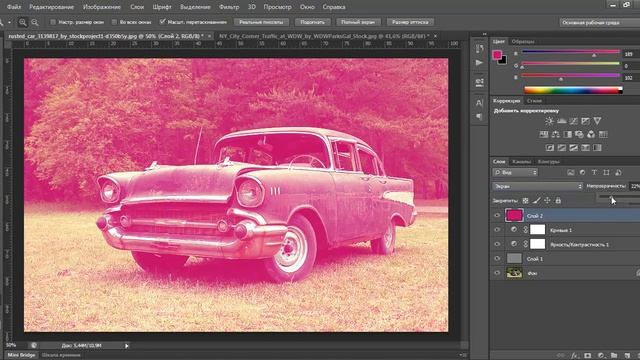Hide the 'Кривые 1' layer eye
The image size is (640, 360).
tap(497, 230)
